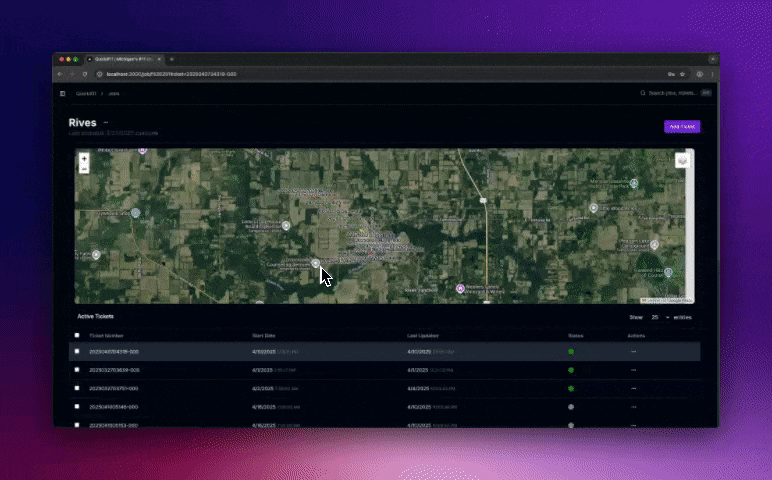Screen dimensions: 772x480
Task: Toggle the sidebar panel icon
Action: pyautogui.click(x=63, y=94)
